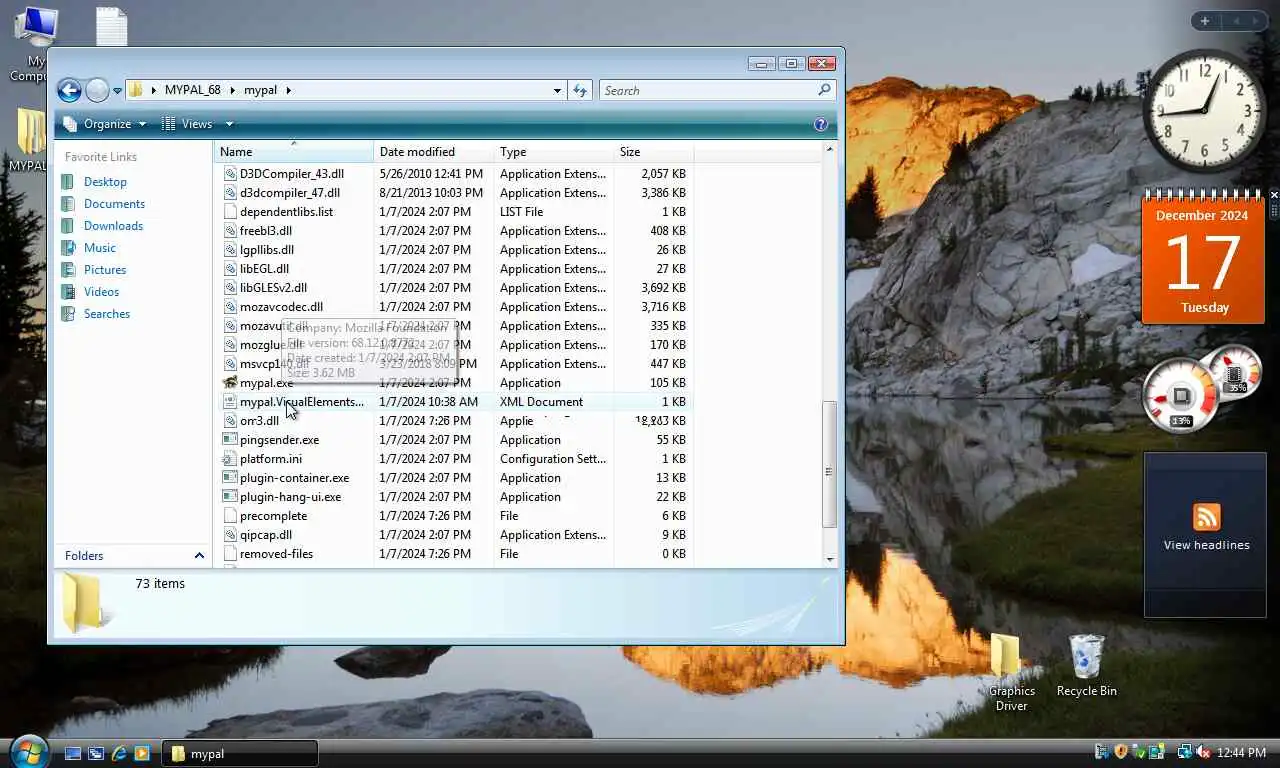Image resolution: width=1280 pixels, height=768 pixels.
Task: Open the Recycle Bin desktop icon
Action: (x=1086, y=666)
